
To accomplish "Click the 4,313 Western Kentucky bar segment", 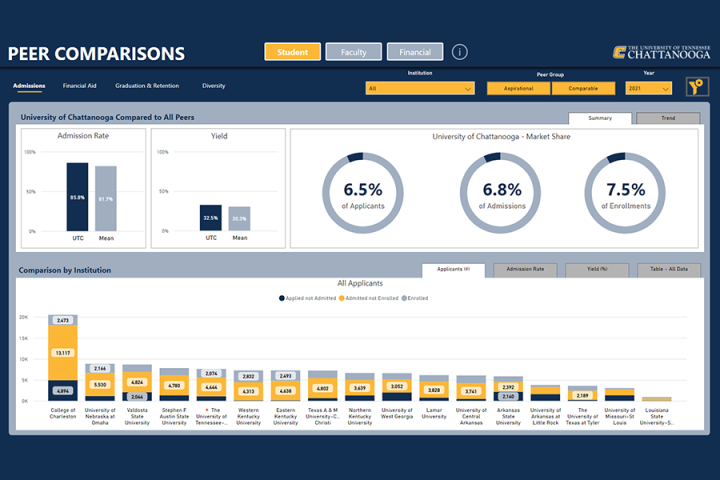I will click(x=248, y=391).
